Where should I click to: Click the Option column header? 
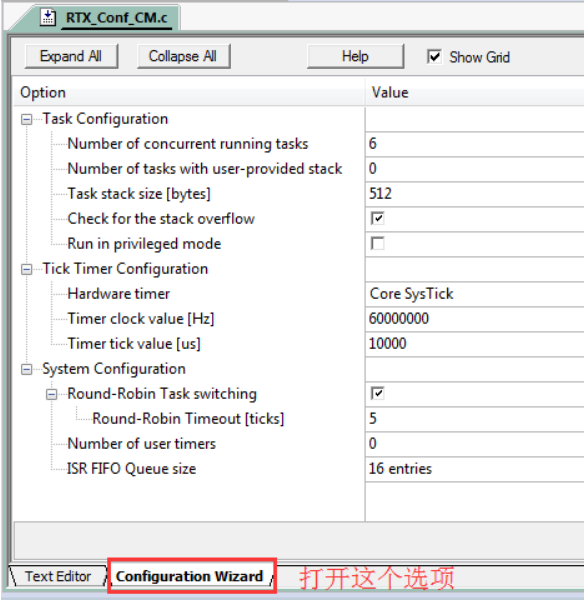(189, 93)
